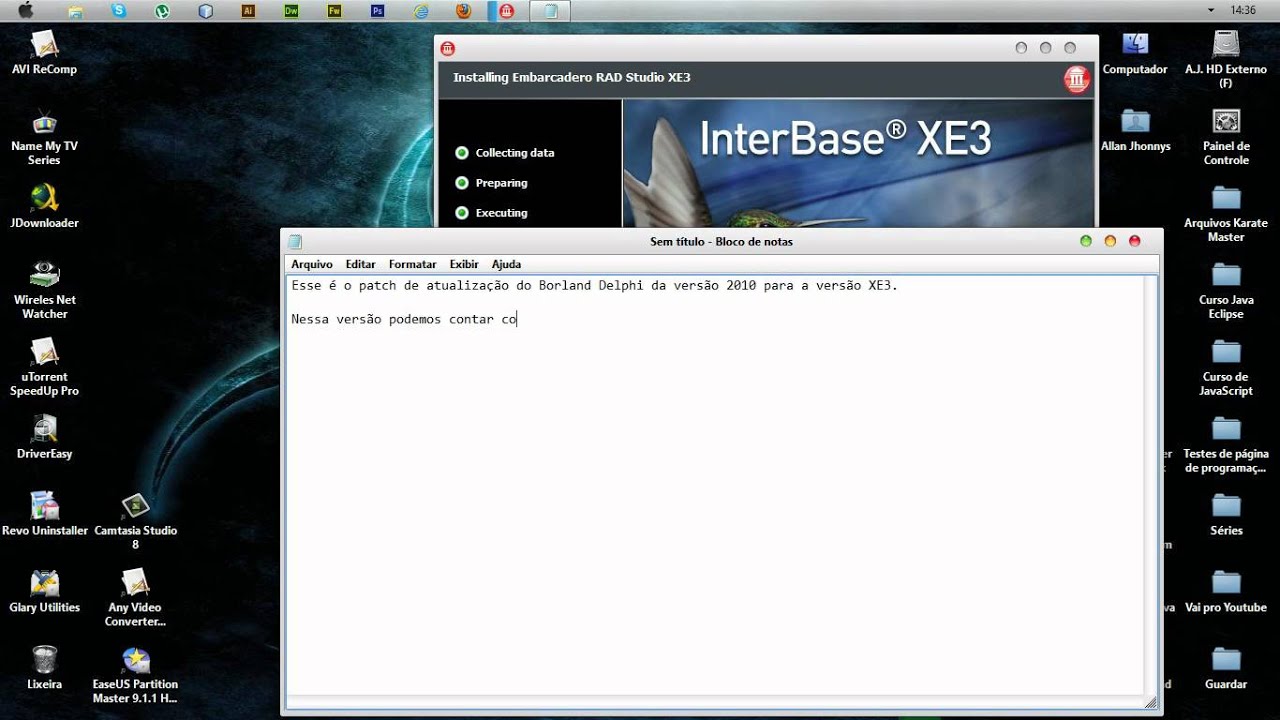Open the Arquivos Karate Master folder

(1226, 214)
